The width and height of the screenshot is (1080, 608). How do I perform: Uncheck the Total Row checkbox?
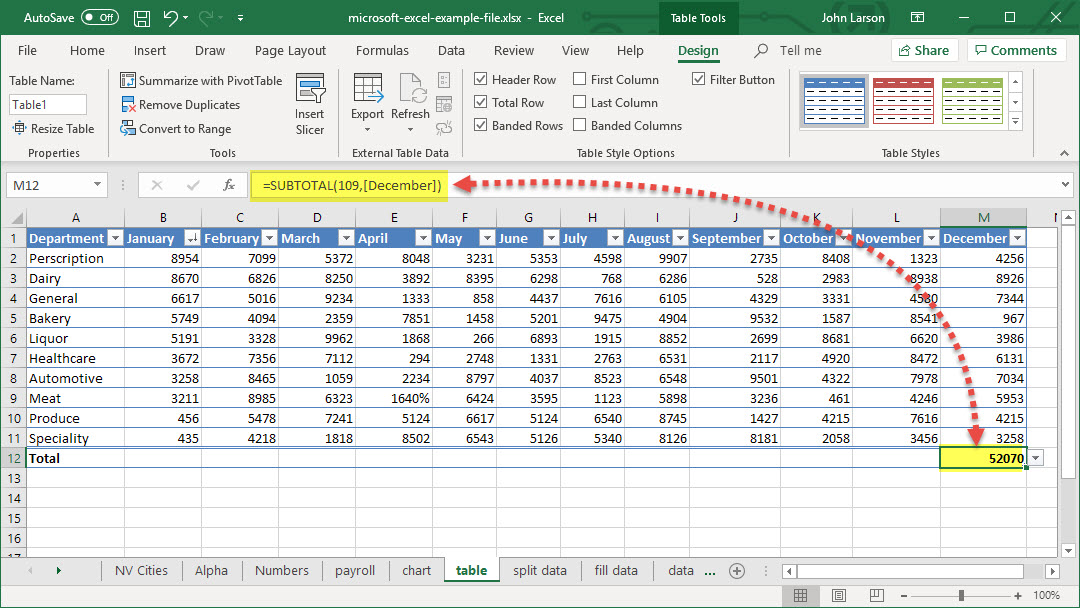pos(481,103)
